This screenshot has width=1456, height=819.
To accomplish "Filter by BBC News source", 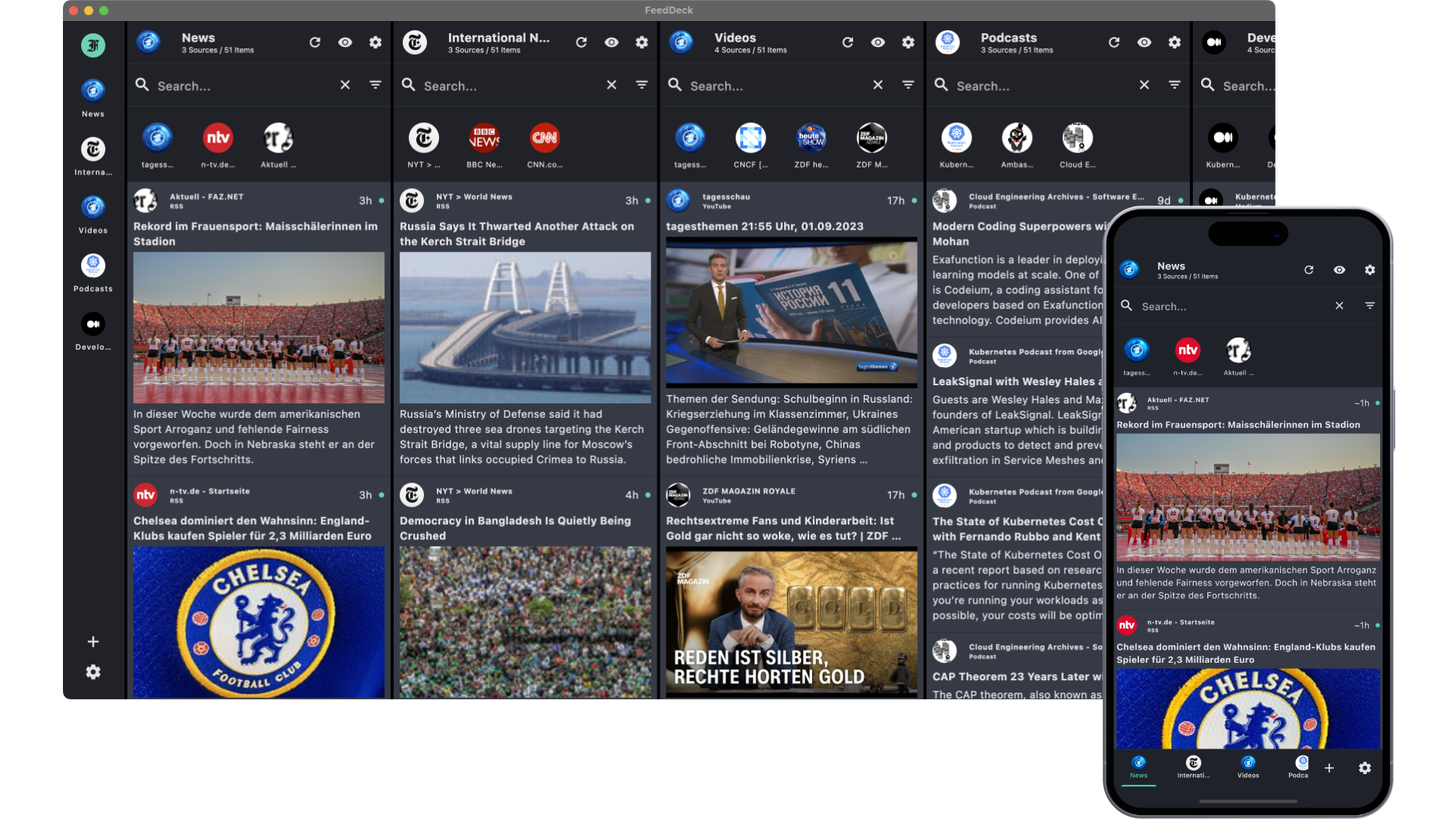I will coord(484,138).
